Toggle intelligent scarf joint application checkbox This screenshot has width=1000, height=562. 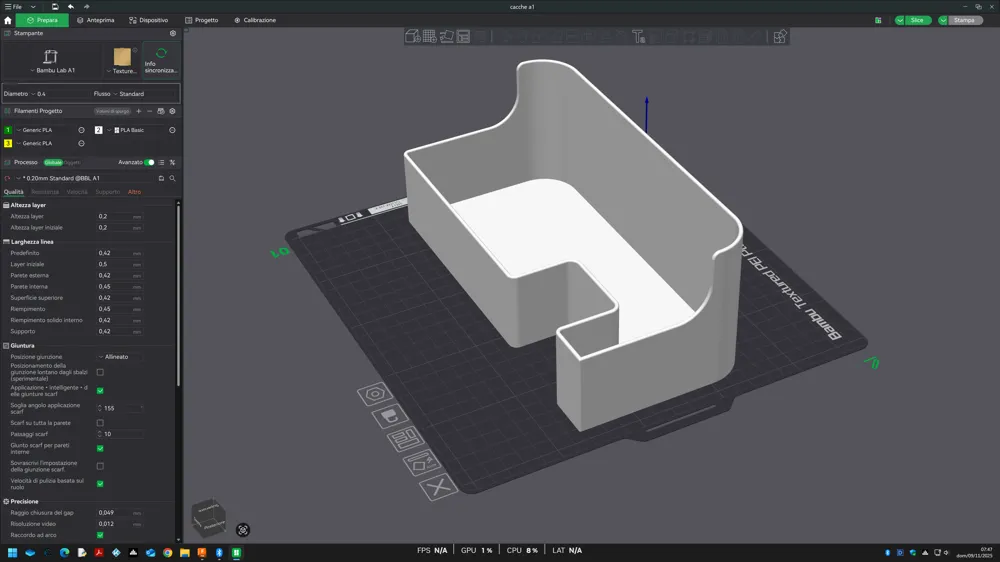point(100,390)
